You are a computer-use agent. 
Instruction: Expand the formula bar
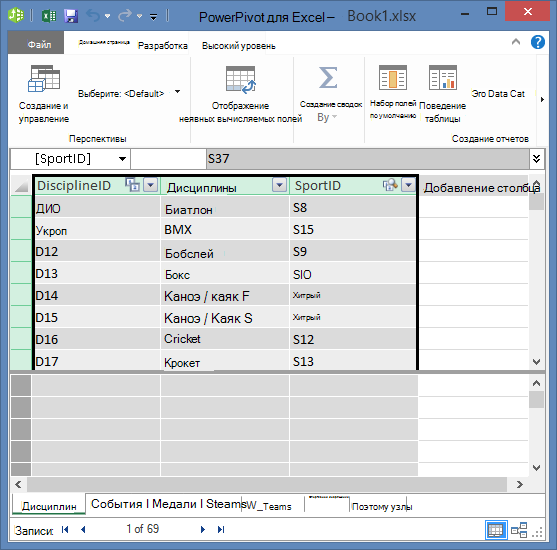536,158
